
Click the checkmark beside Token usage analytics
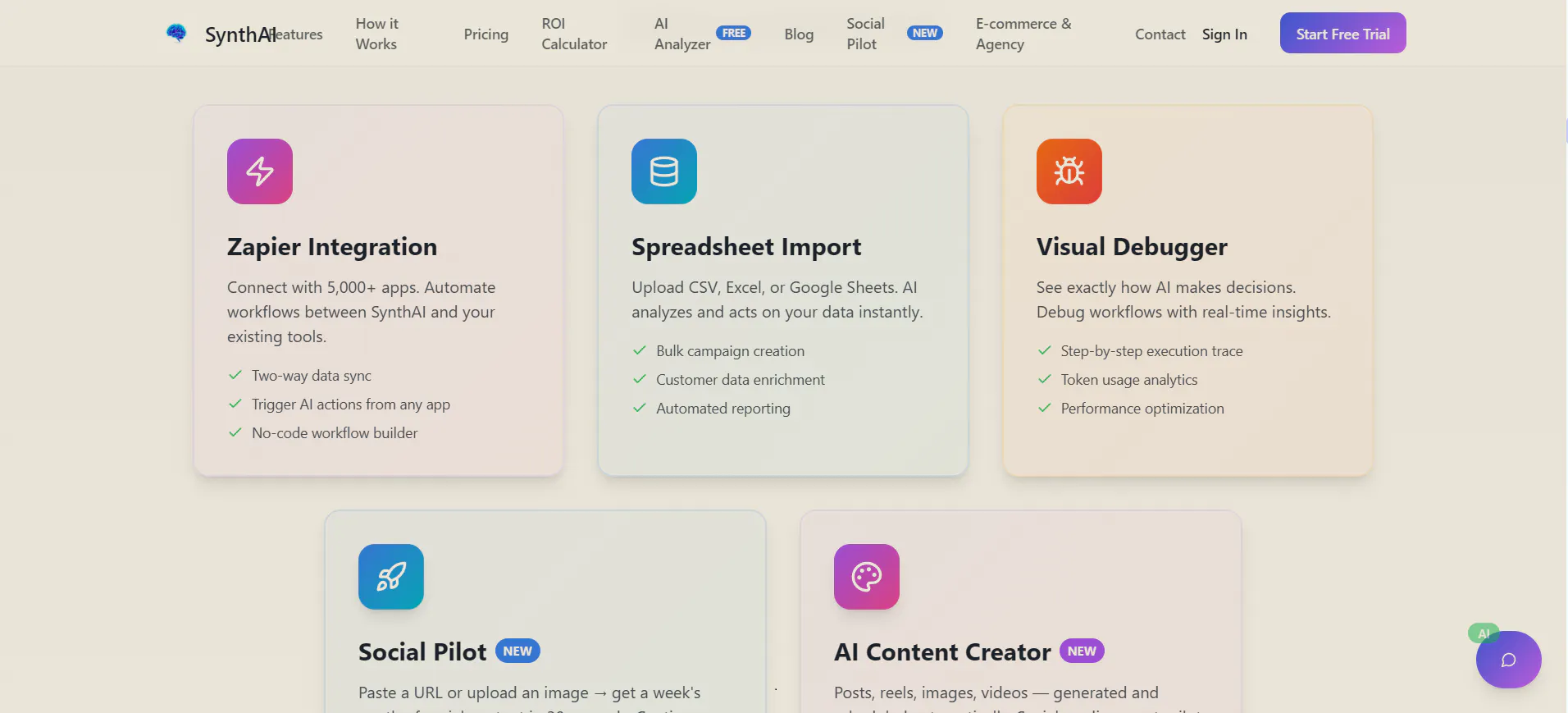(1045, 379)
